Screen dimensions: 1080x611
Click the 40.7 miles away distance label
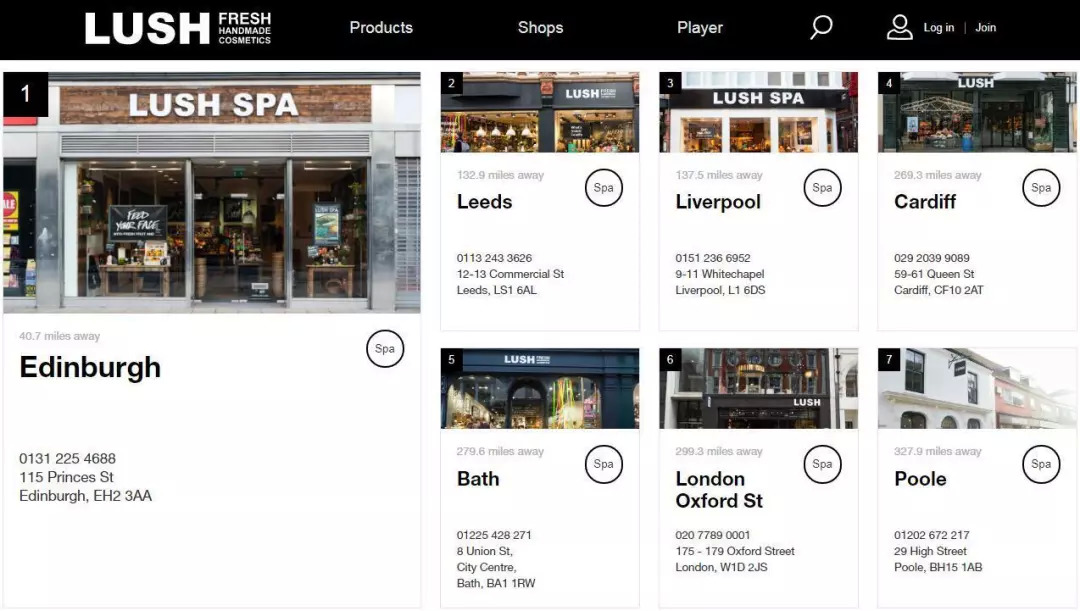[60, 336]
